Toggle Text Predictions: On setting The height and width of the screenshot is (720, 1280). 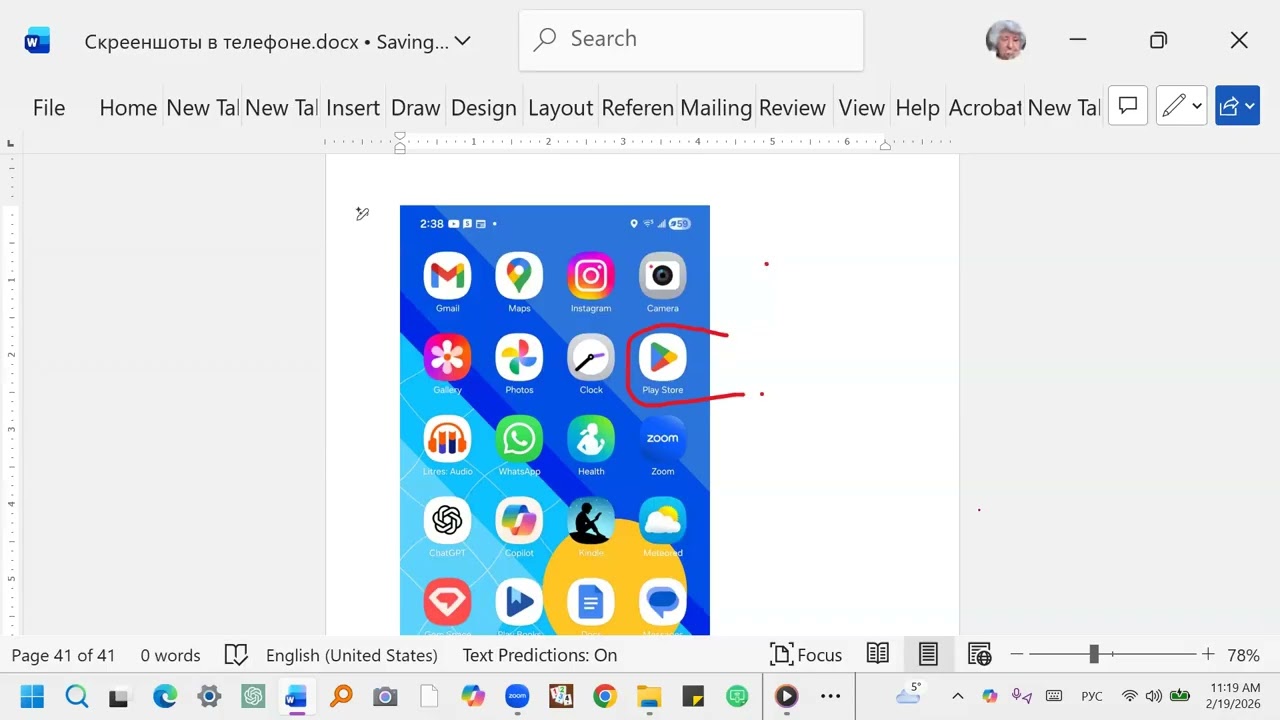point(540,656)
